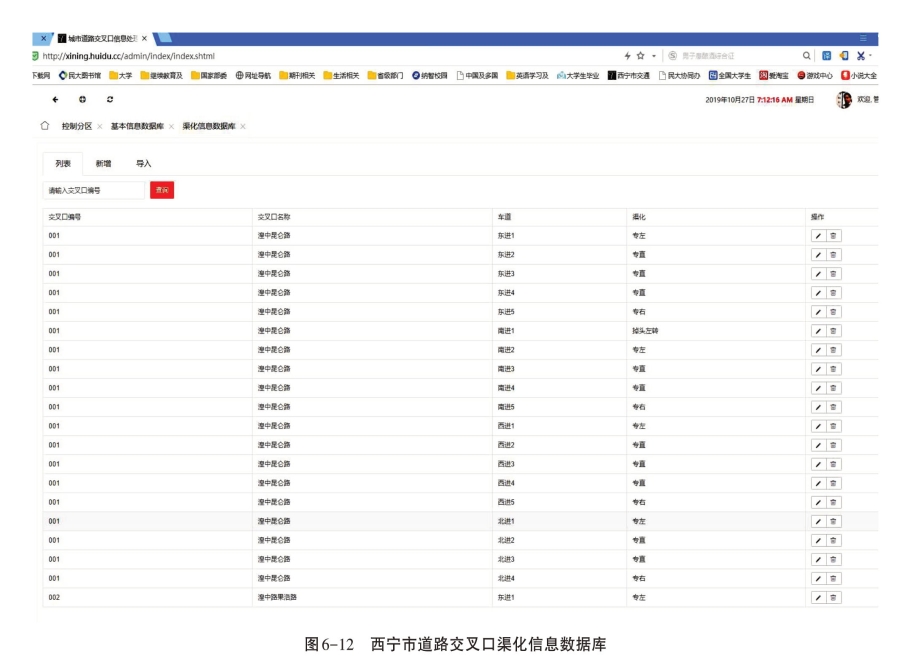
Task: Close the 渠化信息数据库 page tab
Action: tap(243, 127)
